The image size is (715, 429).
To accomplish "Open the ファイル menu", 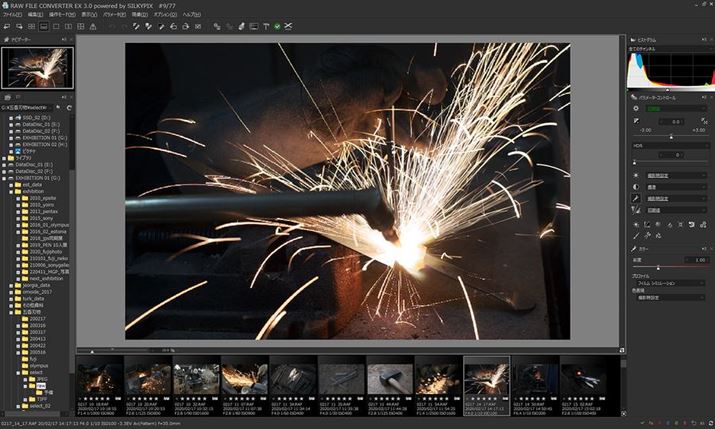I will pyautogui.click(x=12, y=15).
